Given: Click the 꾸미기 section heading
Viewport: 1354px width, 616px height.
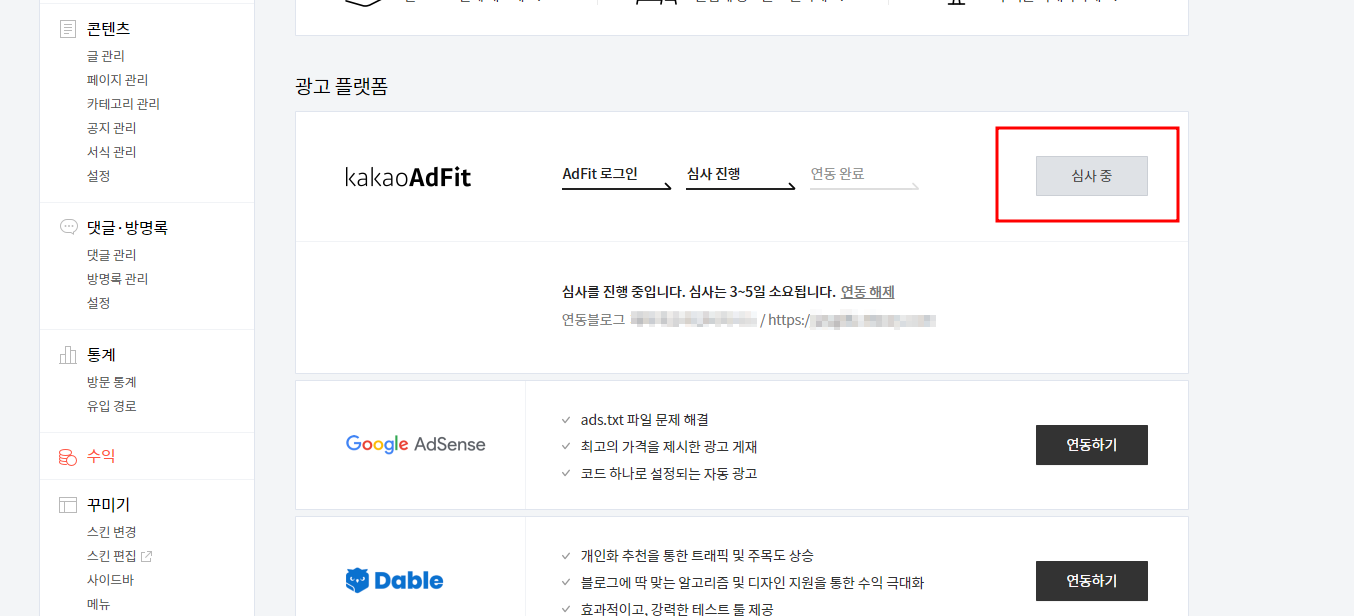Looking at the screenshot, I should point(109,505).
